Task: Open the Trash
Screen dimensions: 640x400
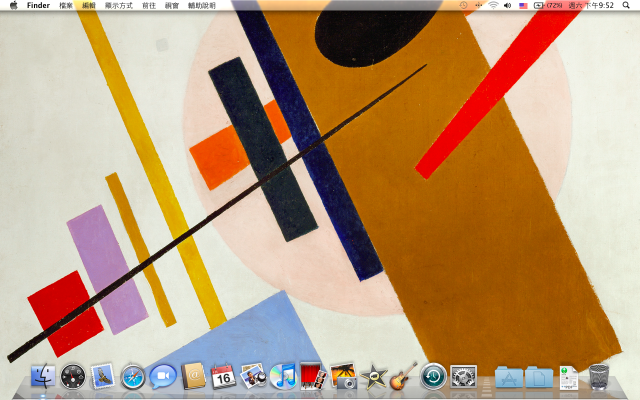Action: (x=599, y=377)
